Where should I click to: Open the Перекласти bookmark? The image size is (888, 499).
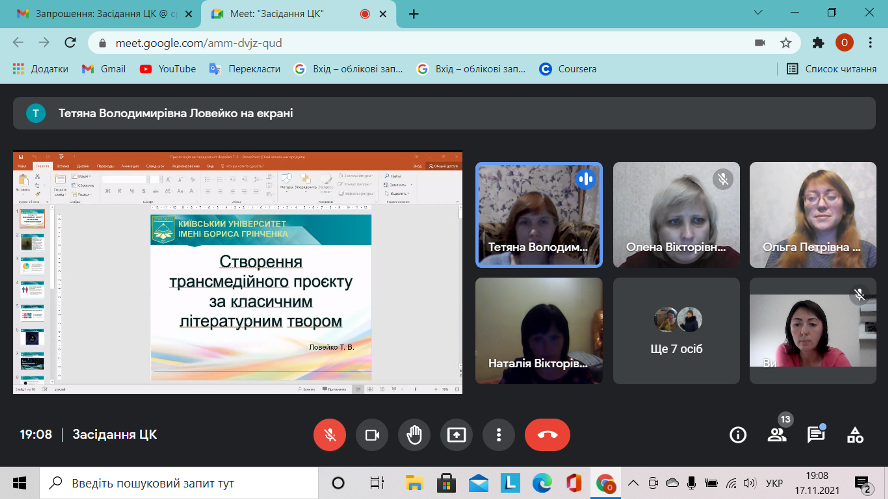[245, 69]
